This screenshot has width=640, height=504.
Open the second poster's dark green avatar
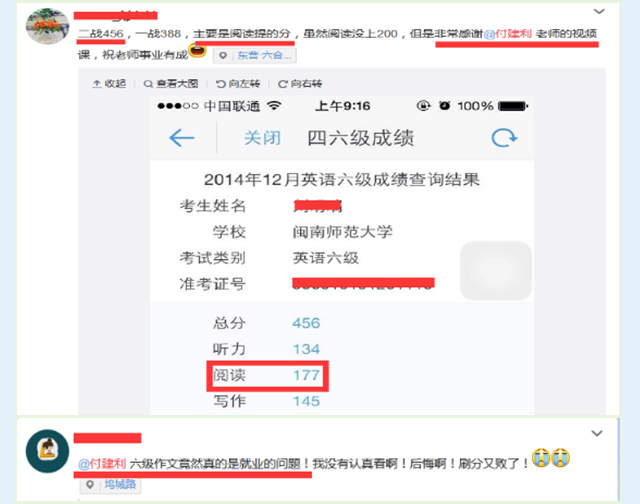click(47, 451)
